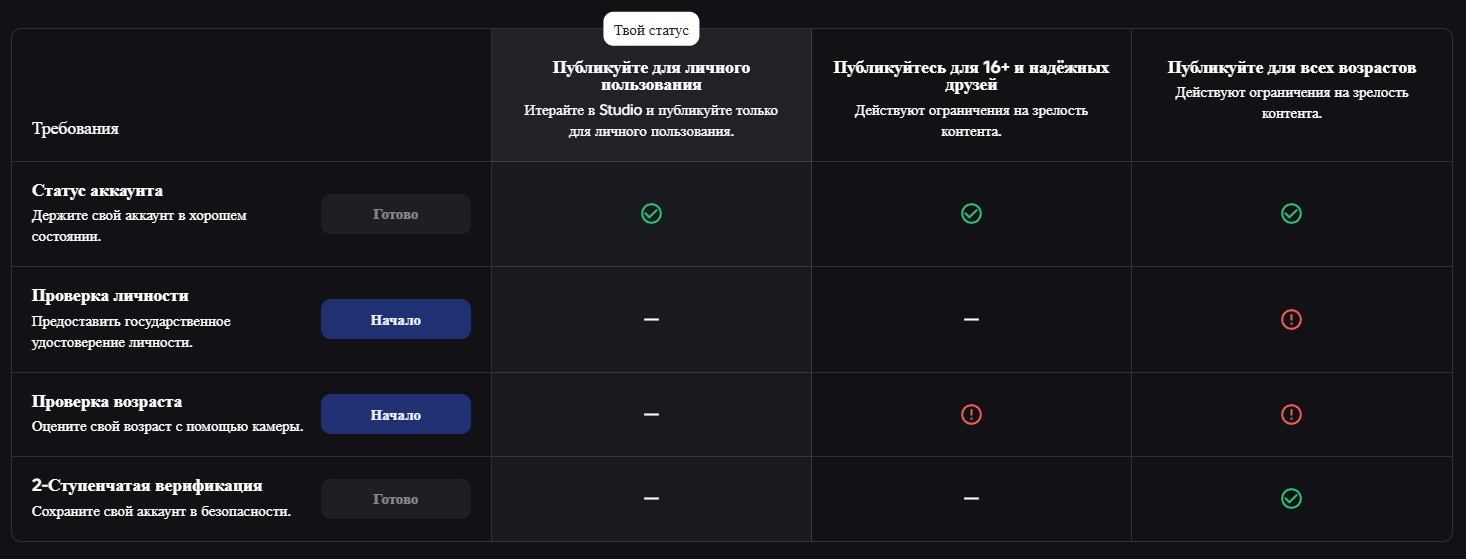Screen dimensions: 1466x559
Task: Click red warning icon for age check, all ages
Action: (x=1291, y=414)
